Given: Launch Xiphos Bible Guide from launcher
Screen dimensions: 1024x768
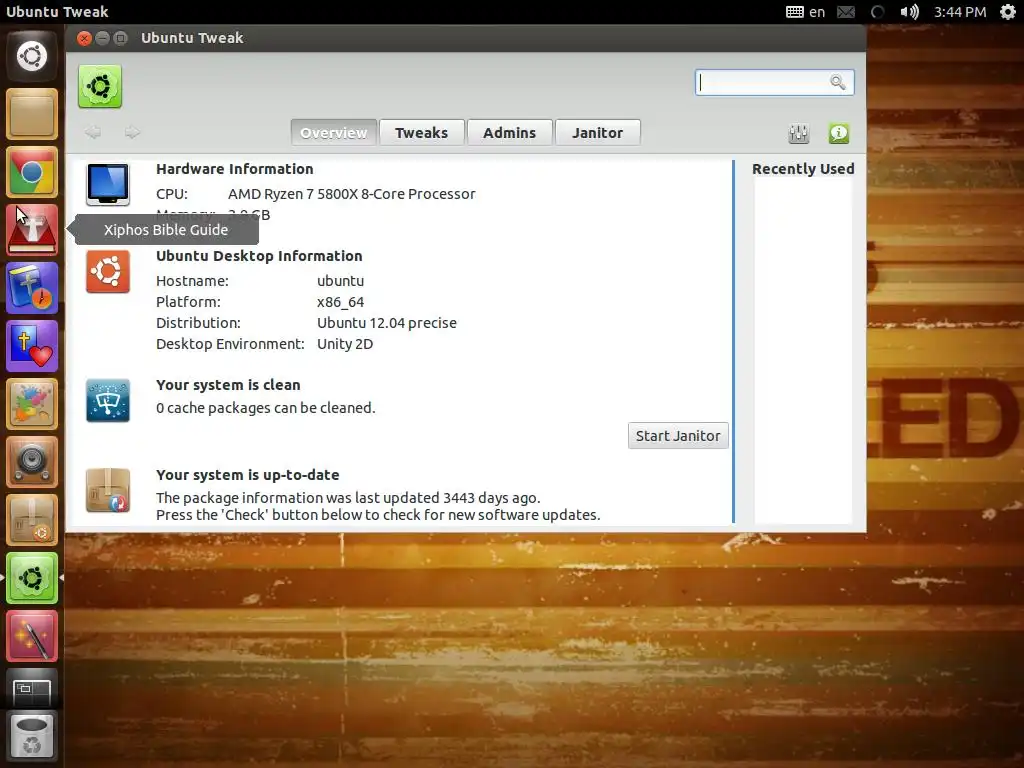Looking at the screenshot, I should [x=32, y=231].
